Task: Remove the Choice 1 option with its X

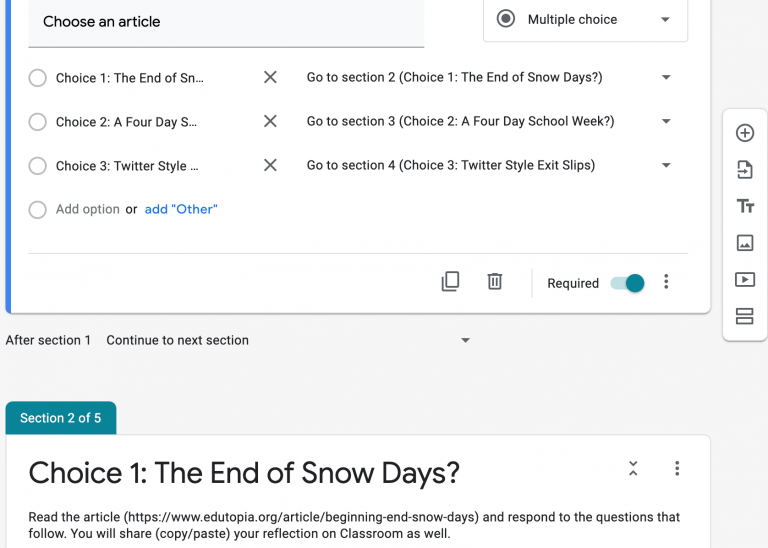Action: (x=270, y=77)
